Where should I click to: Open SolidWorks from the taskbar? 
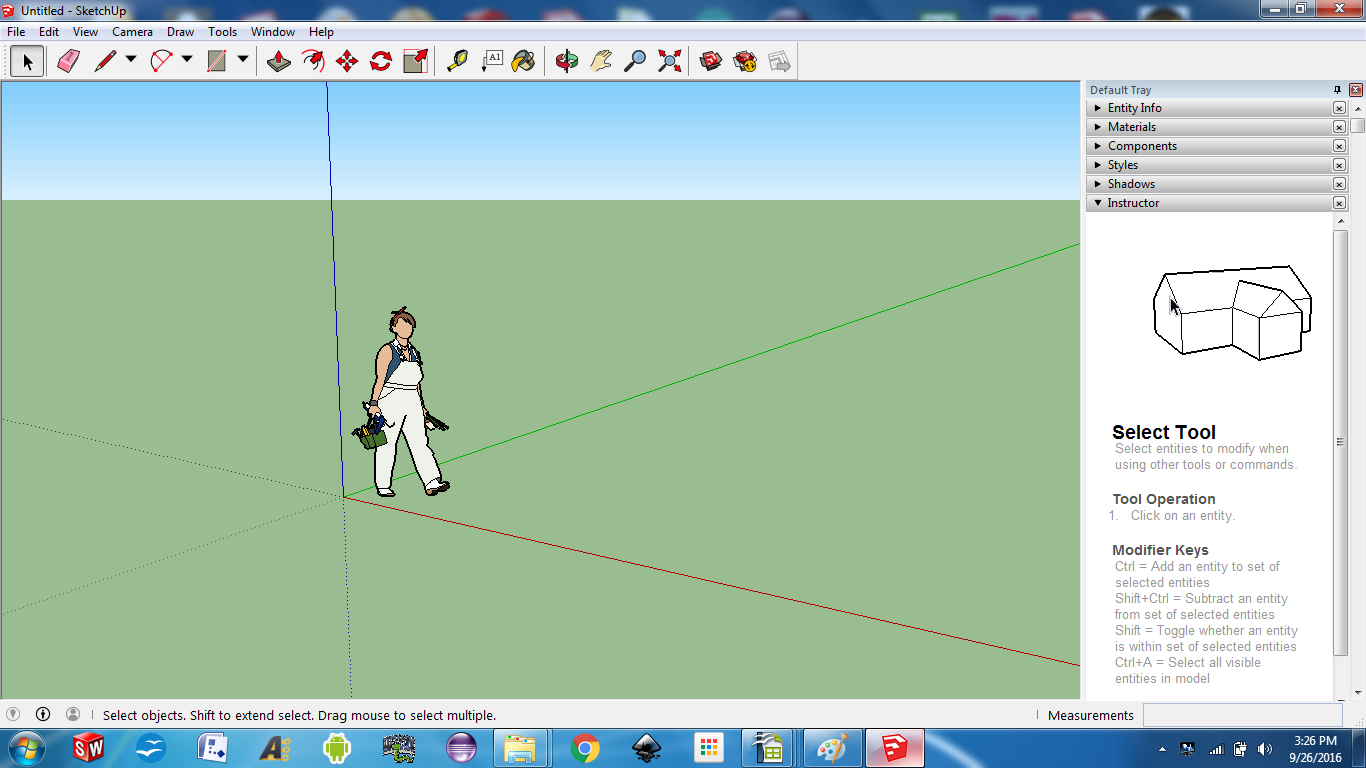(x=89, y=748)
